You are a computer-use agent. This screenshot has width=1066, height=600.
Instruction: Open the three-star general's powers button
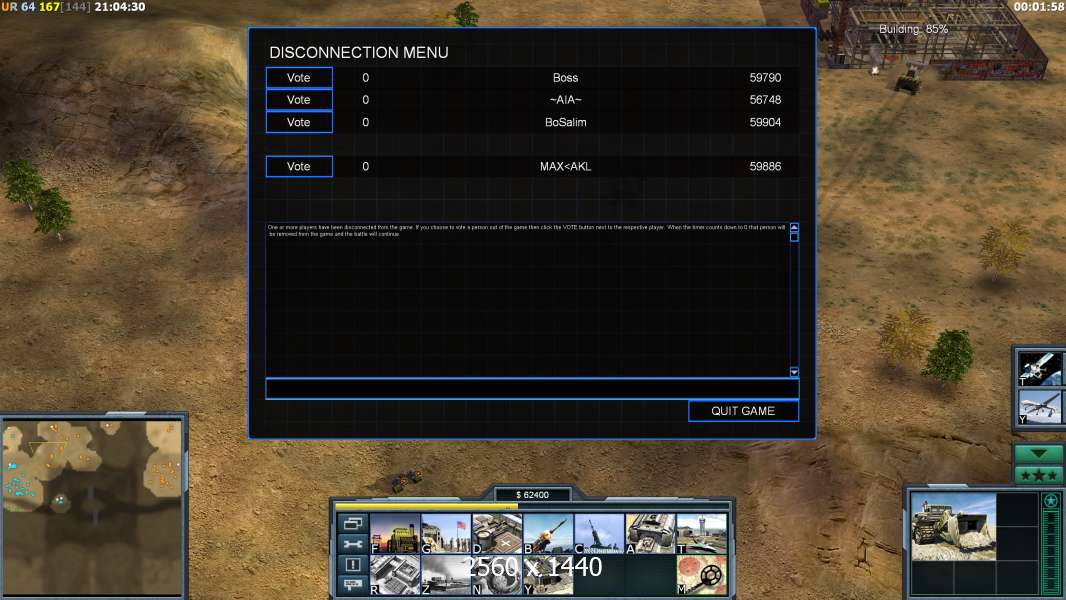(1039, 475)
